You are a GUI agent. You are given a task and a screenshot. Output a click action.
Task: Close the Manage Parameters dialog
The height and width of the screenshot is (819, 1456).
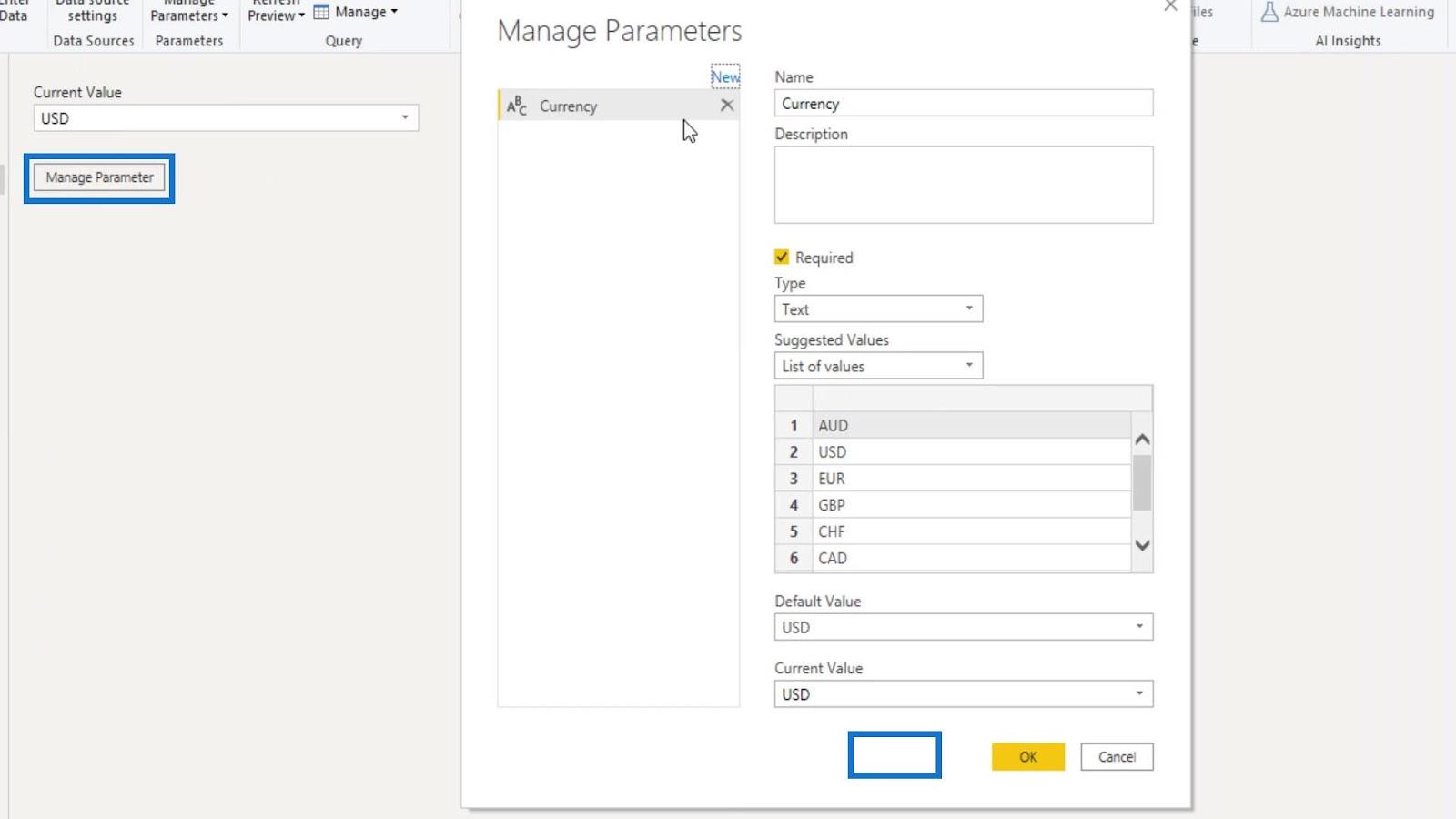(x=1170, y=5)
